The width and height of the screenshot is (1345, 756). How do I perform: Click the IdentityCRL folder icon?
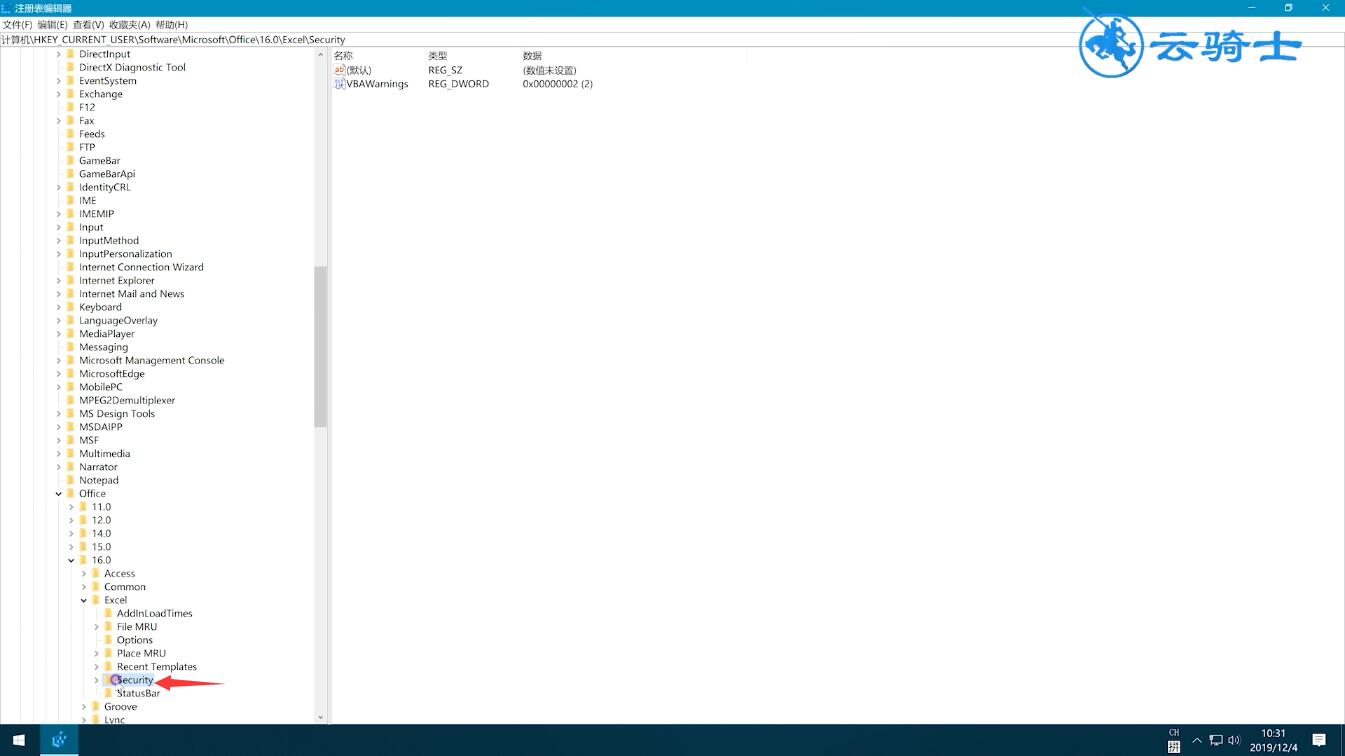click(71, 187)
